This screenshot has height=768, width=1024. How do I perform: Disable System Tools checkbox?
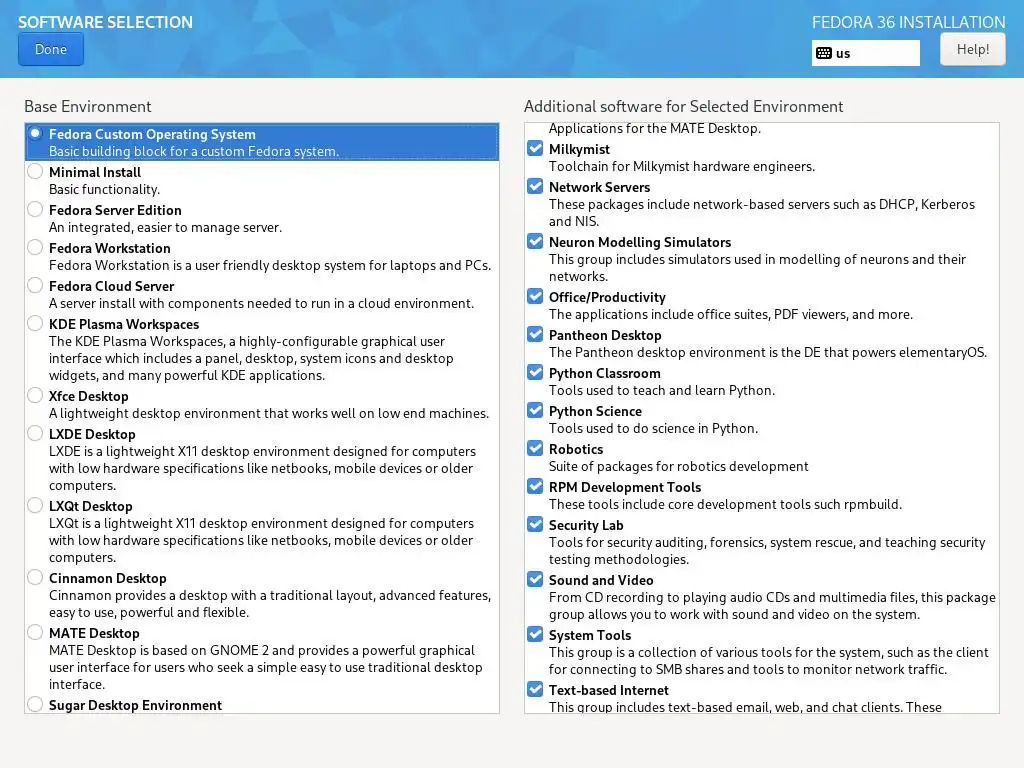[x=535, y=633]
